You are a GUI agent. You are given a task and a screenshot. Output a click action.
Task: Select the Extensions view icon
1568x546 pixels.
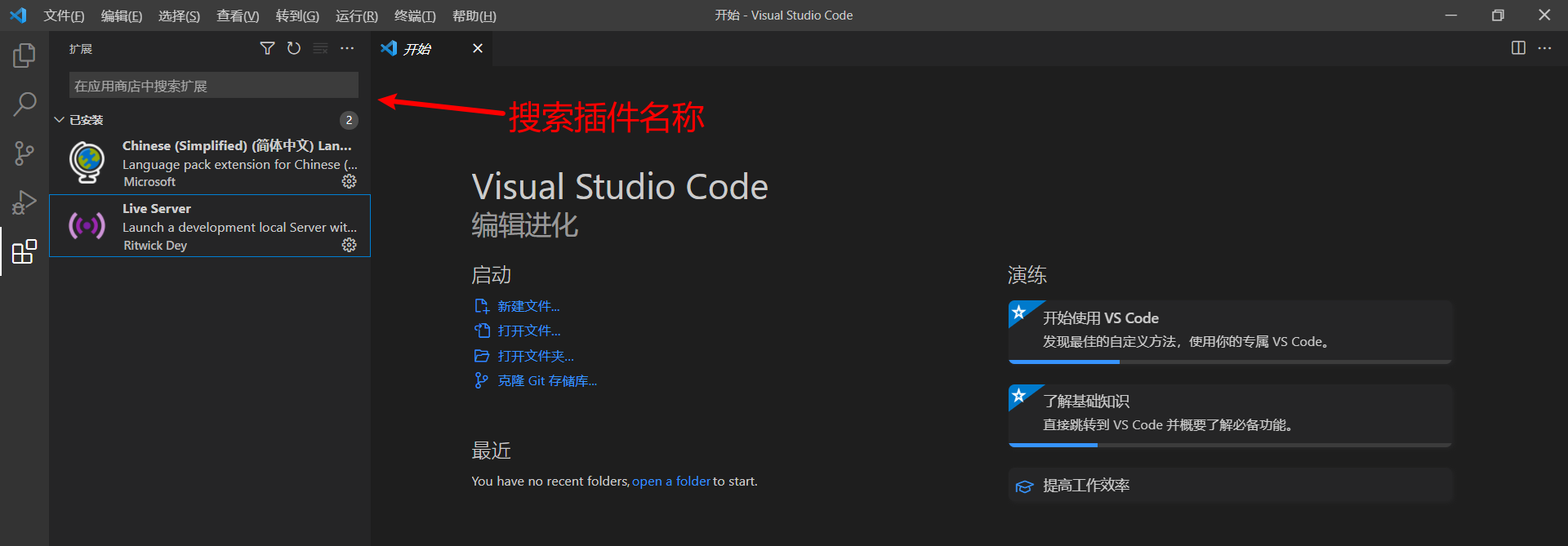(x=24, y=251)
